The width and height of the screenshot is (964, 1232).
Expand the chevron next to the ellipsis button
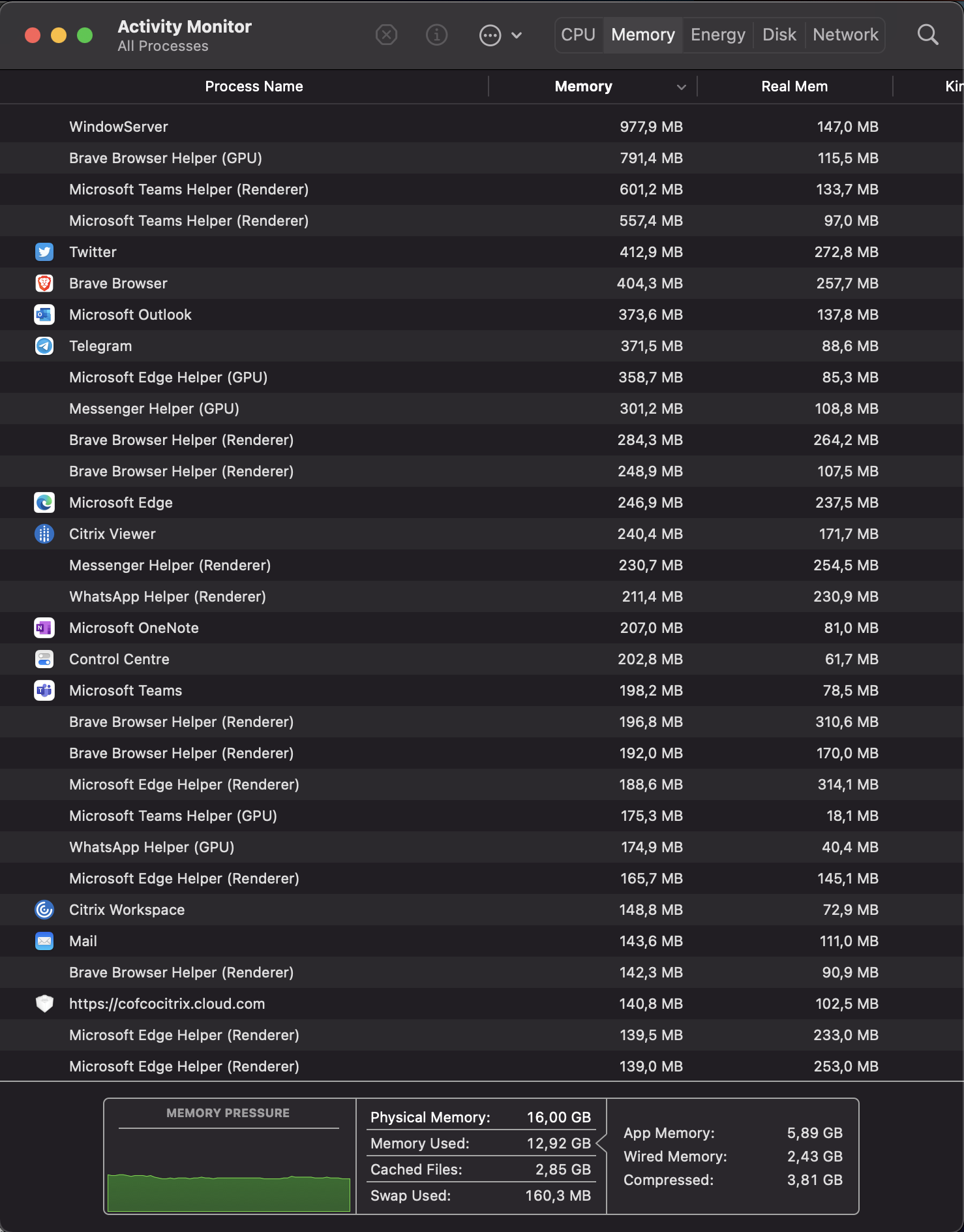(517, 35)
